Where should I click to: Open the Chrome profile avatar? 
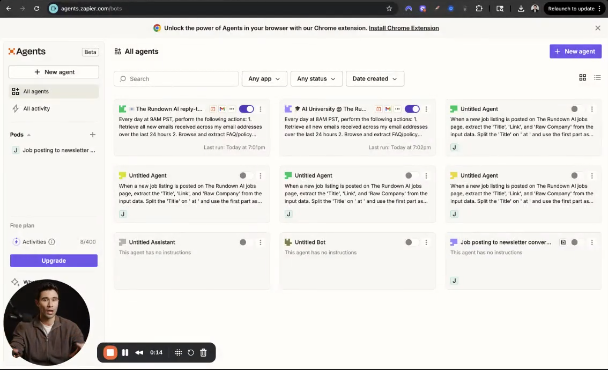535,9
